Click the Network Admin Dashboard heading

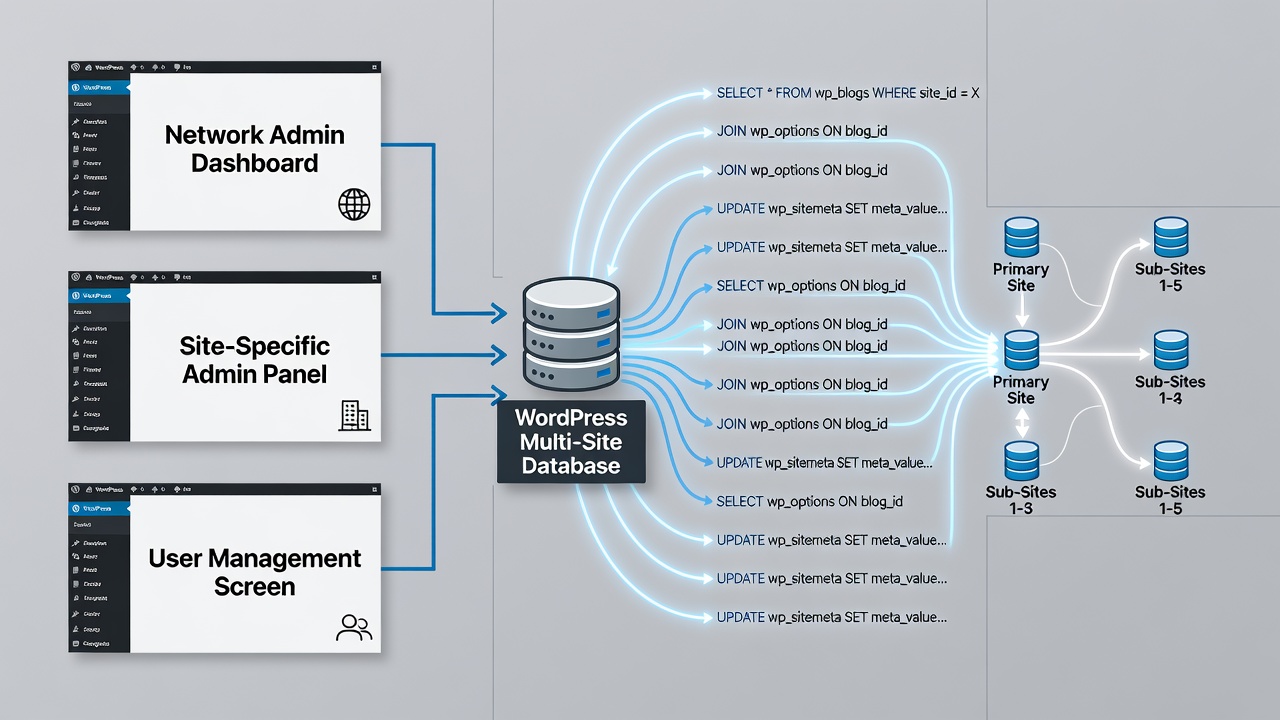(x=255, y=149)
